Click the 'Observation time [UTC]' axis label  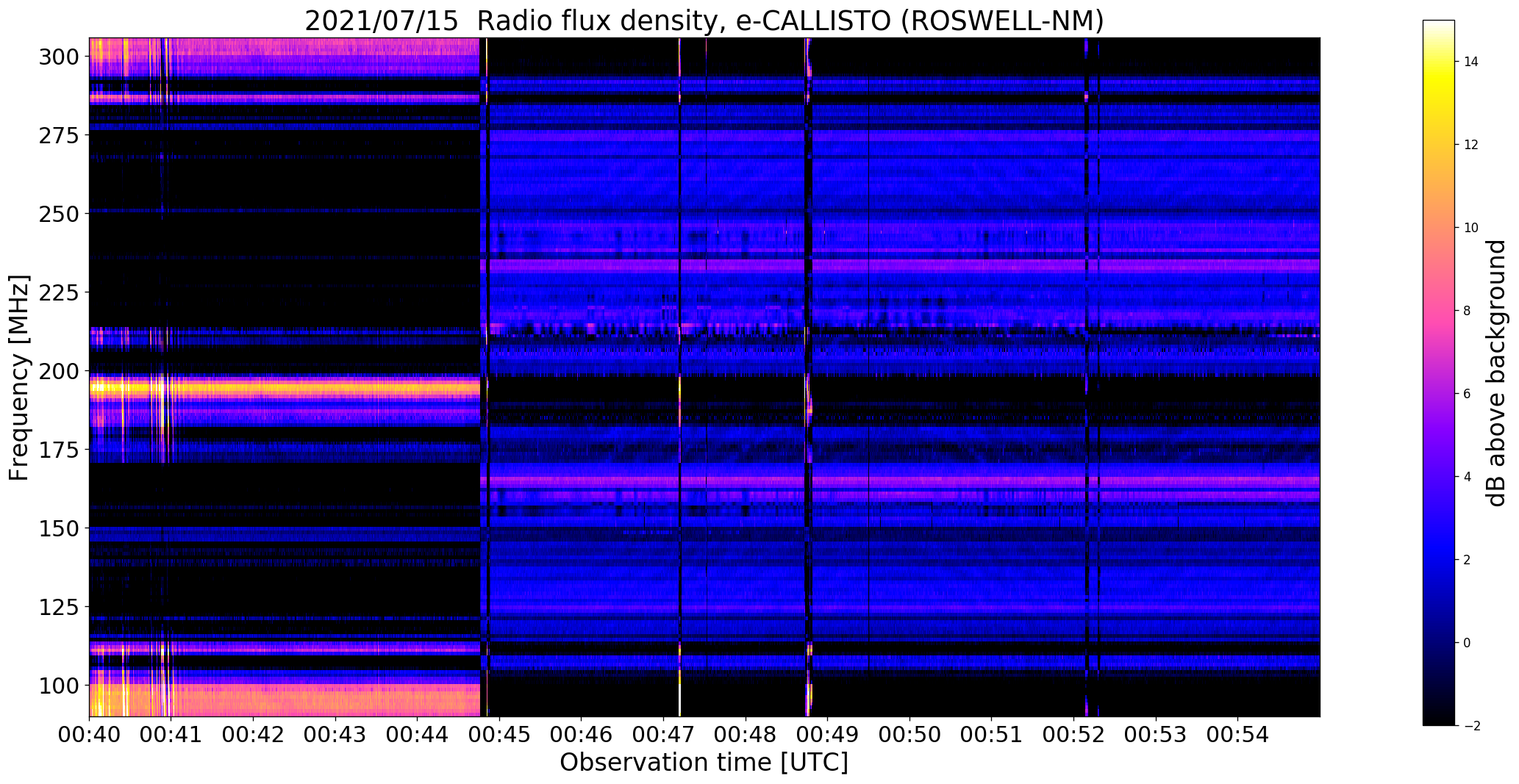(x=704, y=763)
